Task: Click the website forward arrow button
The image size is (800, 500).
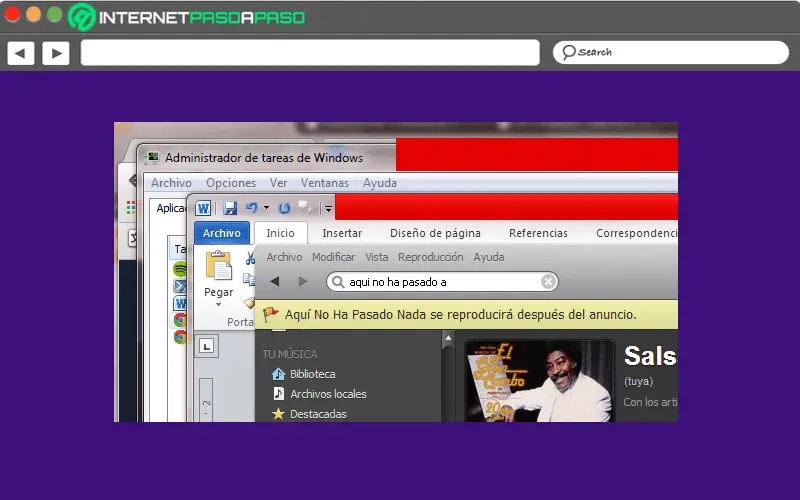Action: pyautogui.click(x=56, y=53)
